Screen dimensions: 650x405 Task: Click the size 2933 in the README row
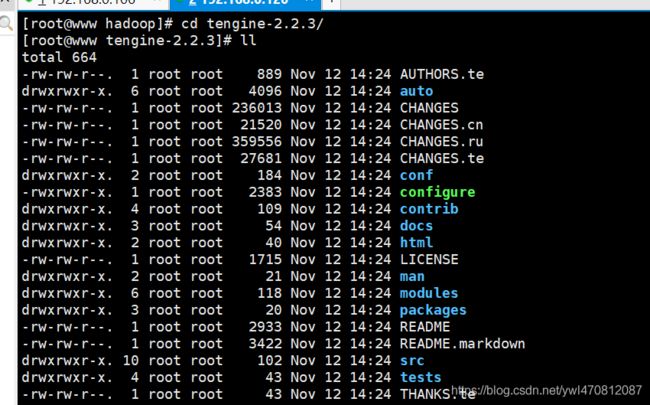click(x=265, y=327)
